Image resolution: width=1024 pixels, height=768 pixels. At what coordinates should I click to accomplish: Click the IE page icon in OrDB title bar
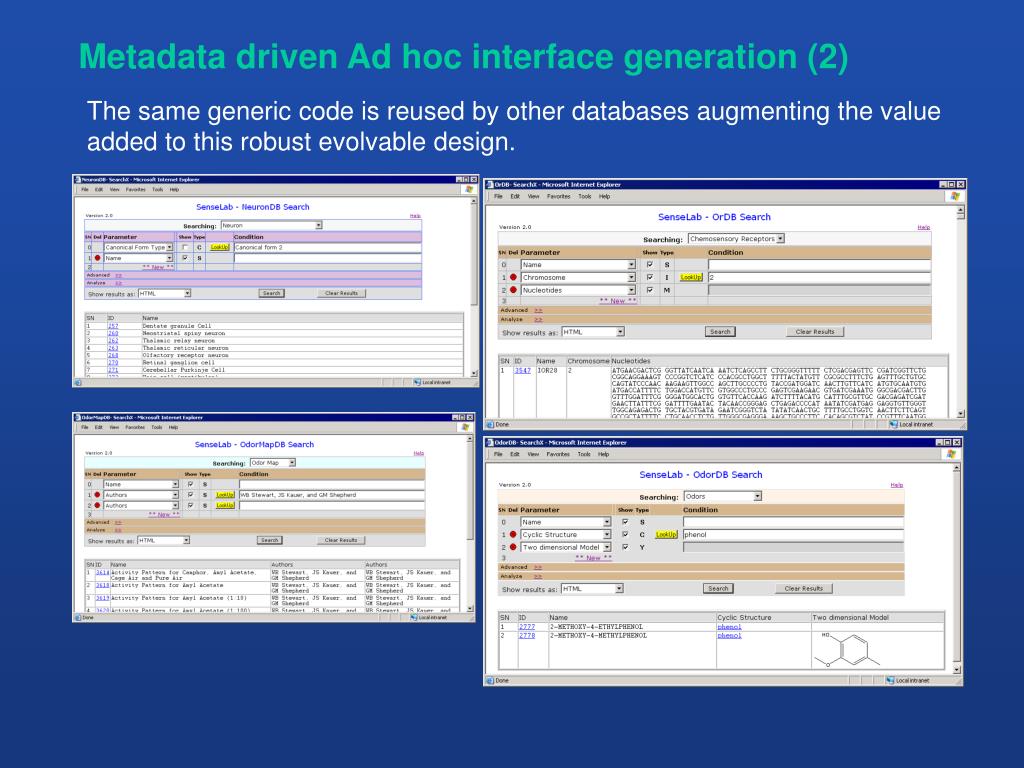(x=490, y=185)
